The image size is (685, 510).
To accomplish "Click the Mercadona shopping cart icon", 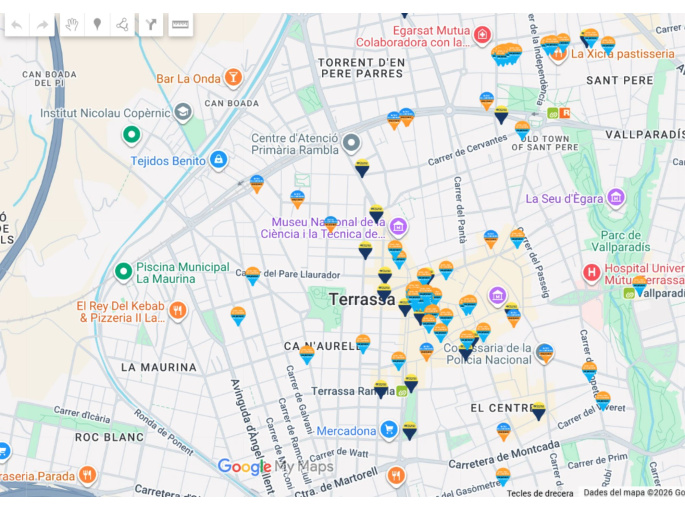I will 389,430.
